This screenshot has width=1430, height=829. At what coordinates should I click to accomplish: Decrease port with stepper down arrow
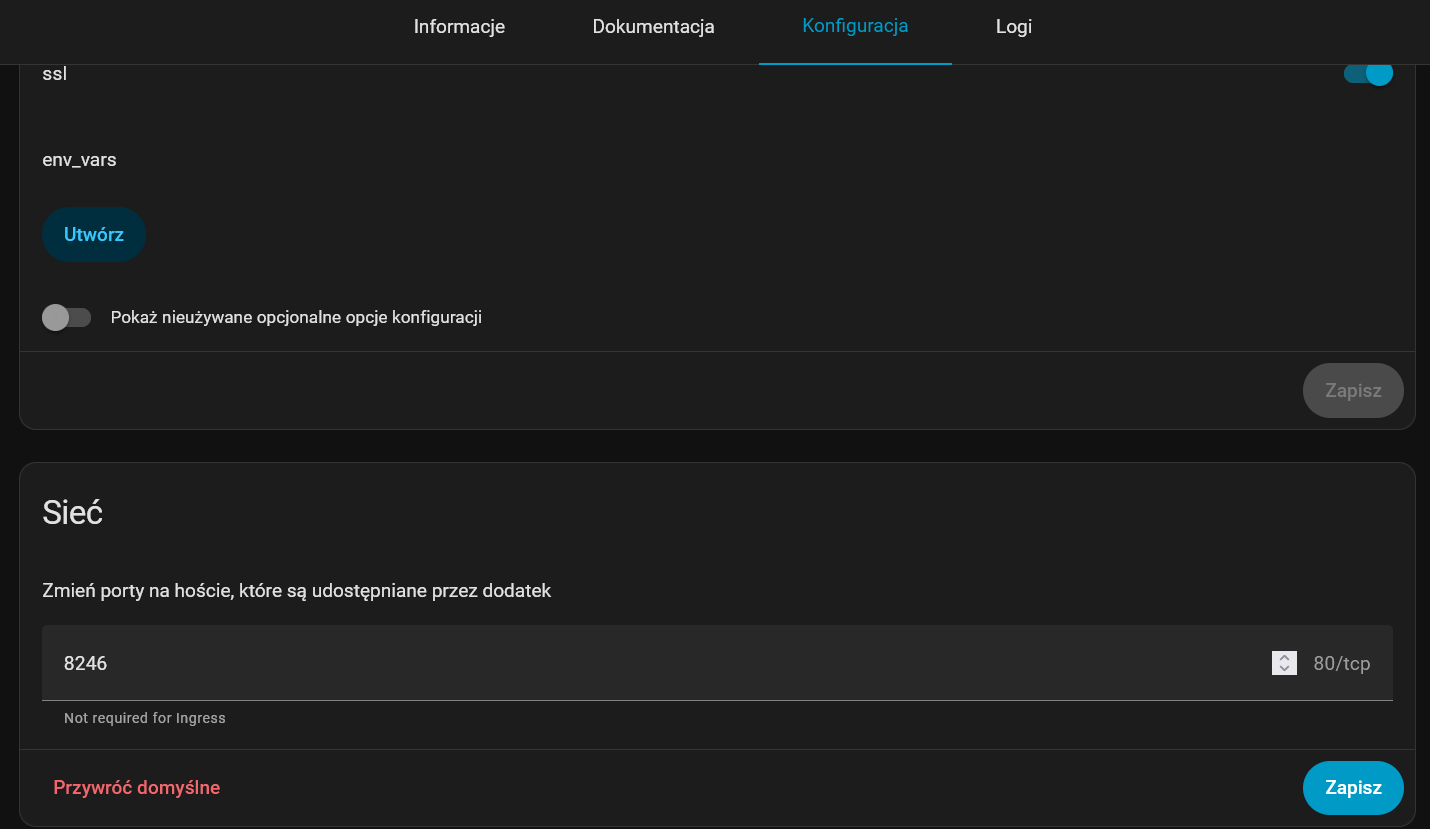click(1284, 669)
